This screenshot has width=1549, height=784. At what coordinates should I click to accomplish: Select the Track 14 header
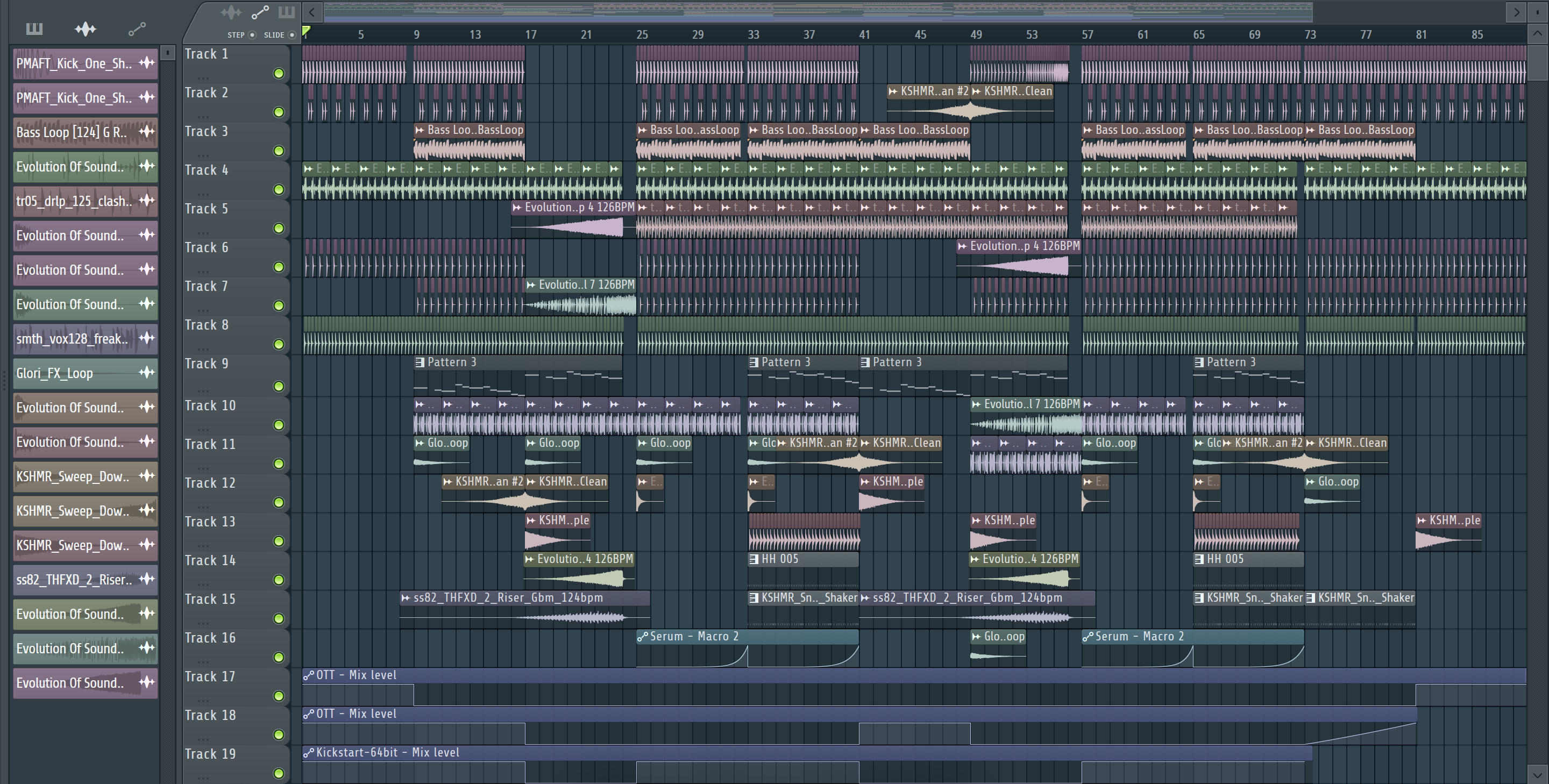pyautogui.click(x=236, y=571)
